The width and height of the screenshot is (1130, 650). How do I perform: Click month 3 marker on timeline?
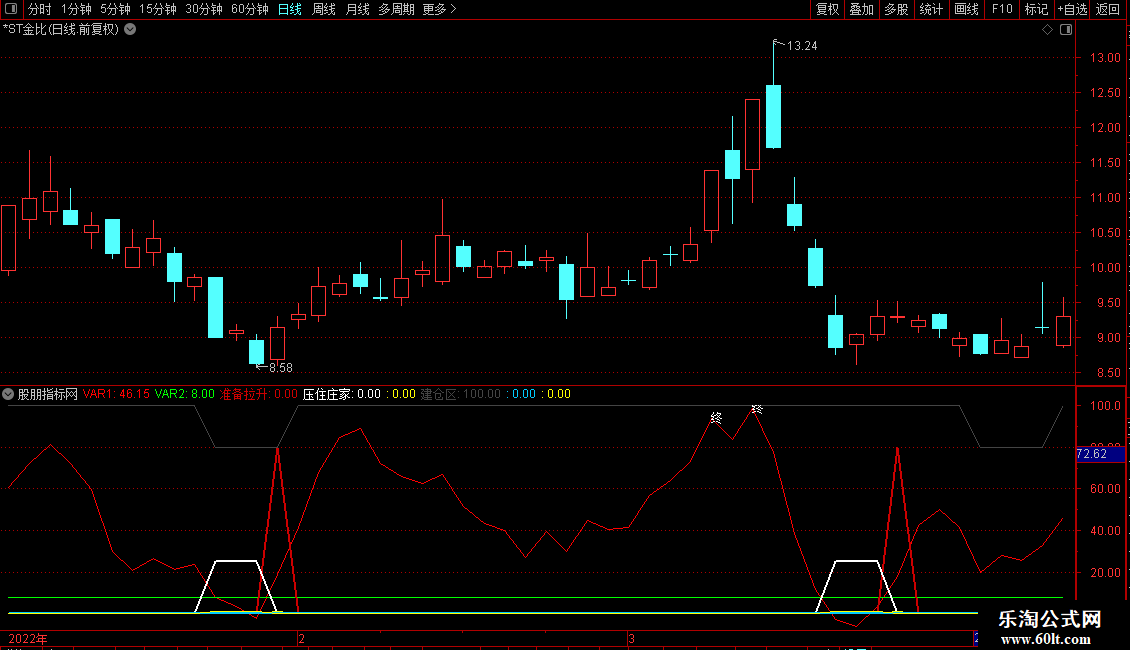(x=631, y=639)
